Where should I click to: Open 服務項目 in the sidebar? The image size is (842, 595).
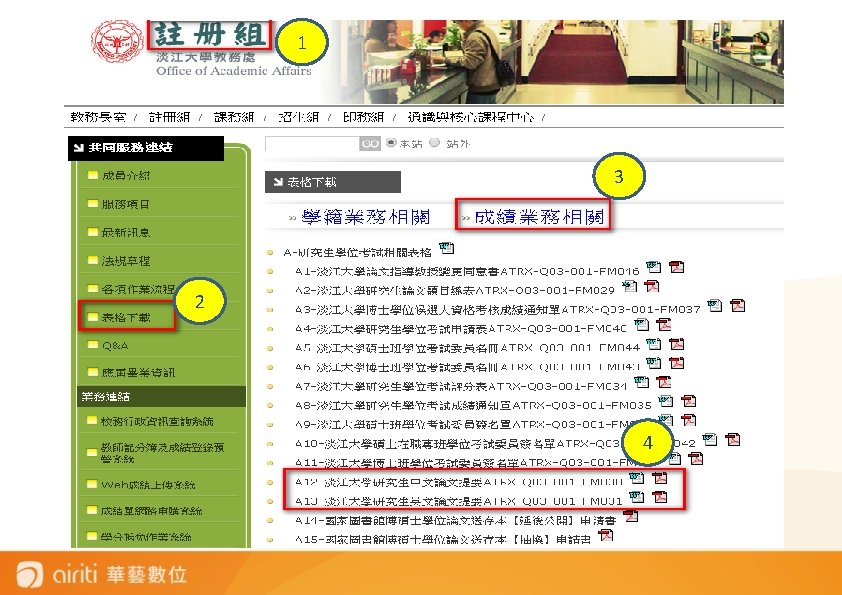[126, 204]
